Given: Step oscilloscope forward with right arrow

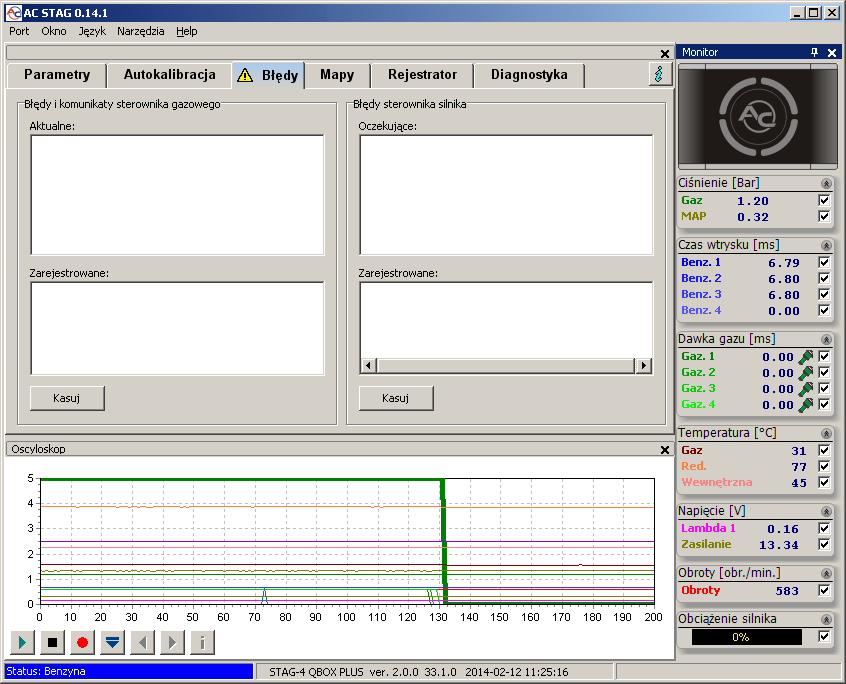Looking at the screenshot, I should [172, 642].
